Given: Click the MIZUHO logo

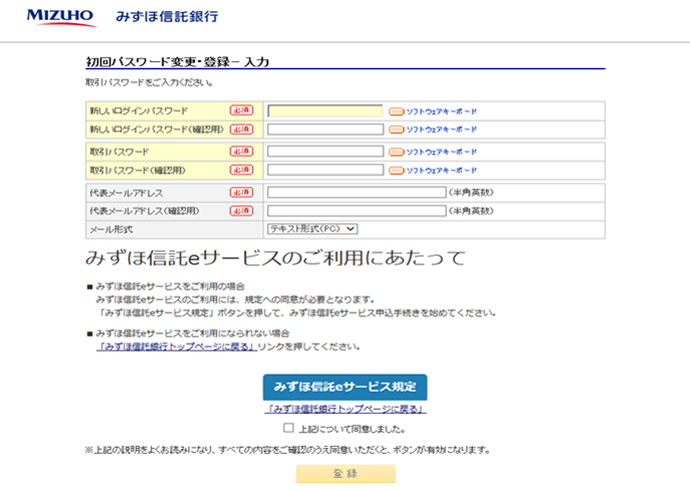Looking at the screenshot, I should (x=61, y=18).
